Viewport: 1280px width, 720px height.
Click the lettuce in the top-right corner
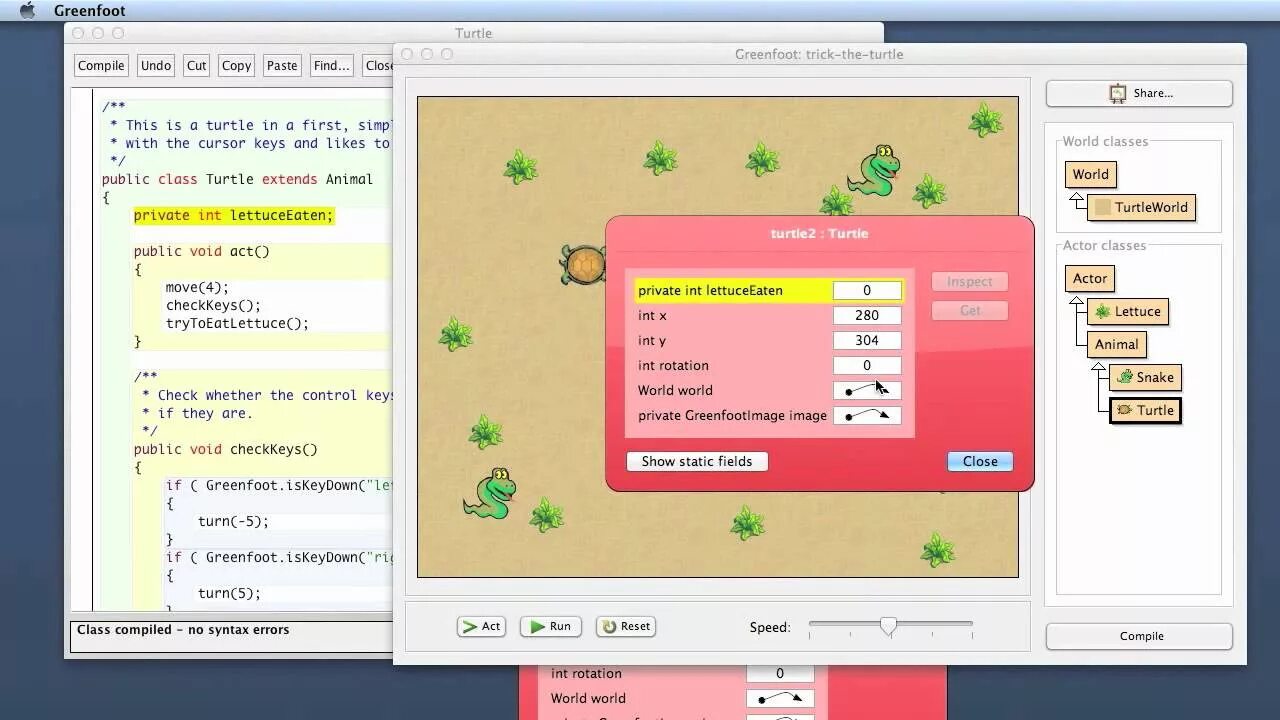pos(986,120)
